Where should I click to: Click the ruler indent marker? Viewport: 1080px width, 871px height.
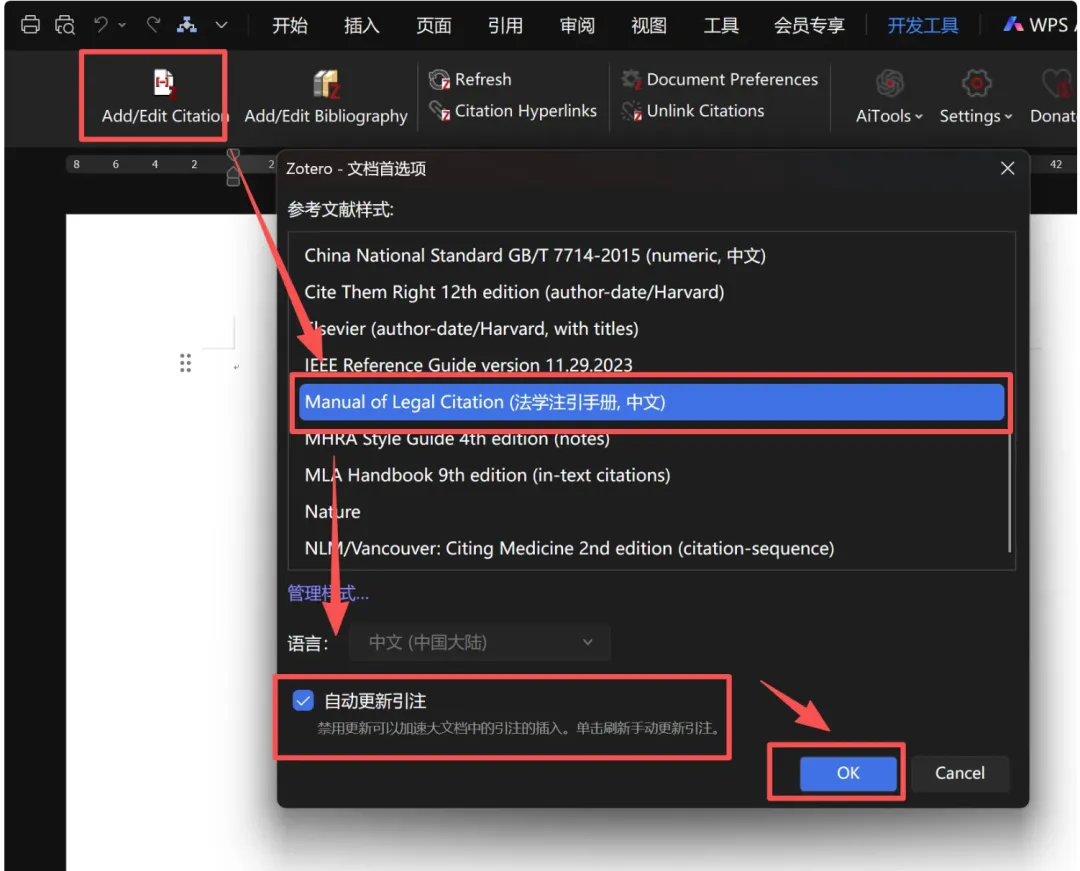[x=233, y=168]
